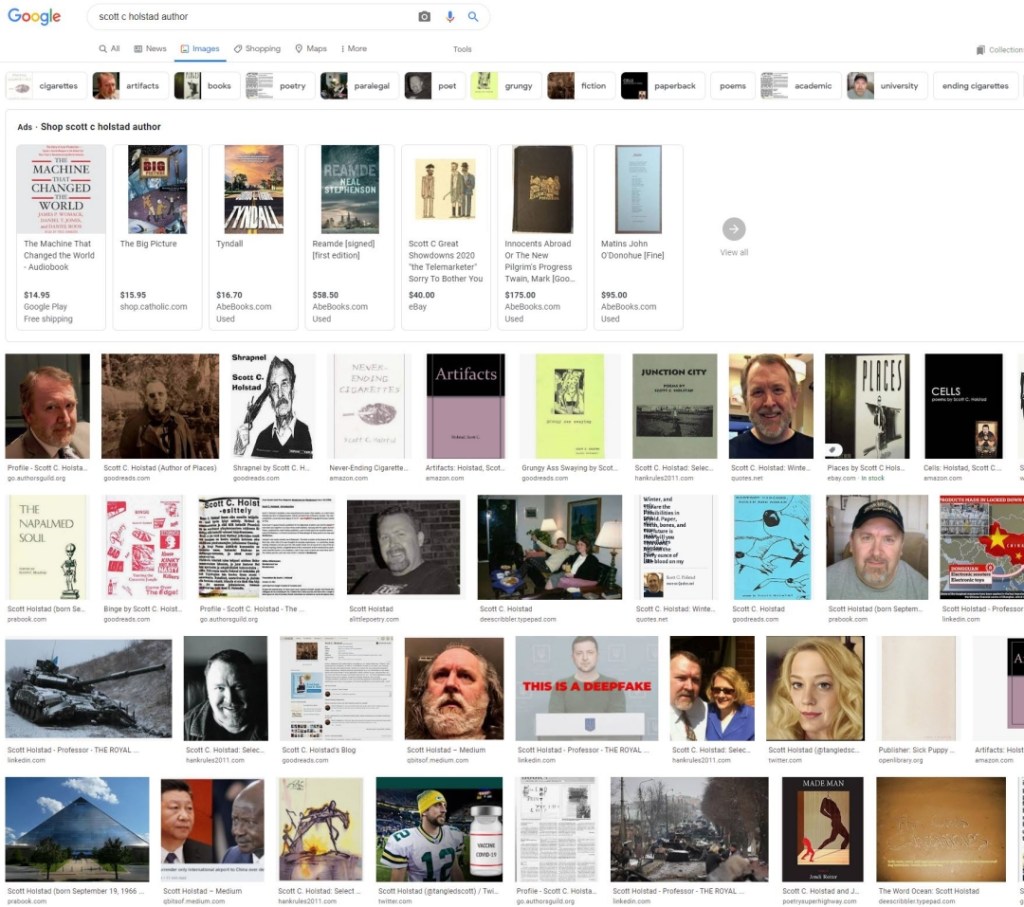Select the 'cigarettes' filter chip
The width and height of the screenshot is (1024, 907).
pos(44,86)
